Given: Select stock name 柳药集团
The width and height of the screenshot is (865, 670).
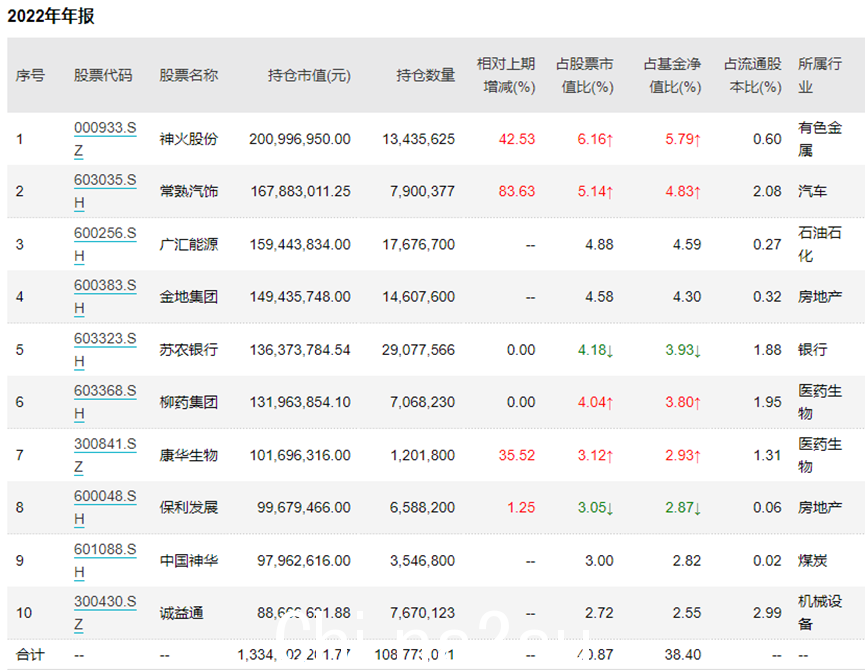Looking at the screenshot, I should 189,402.
